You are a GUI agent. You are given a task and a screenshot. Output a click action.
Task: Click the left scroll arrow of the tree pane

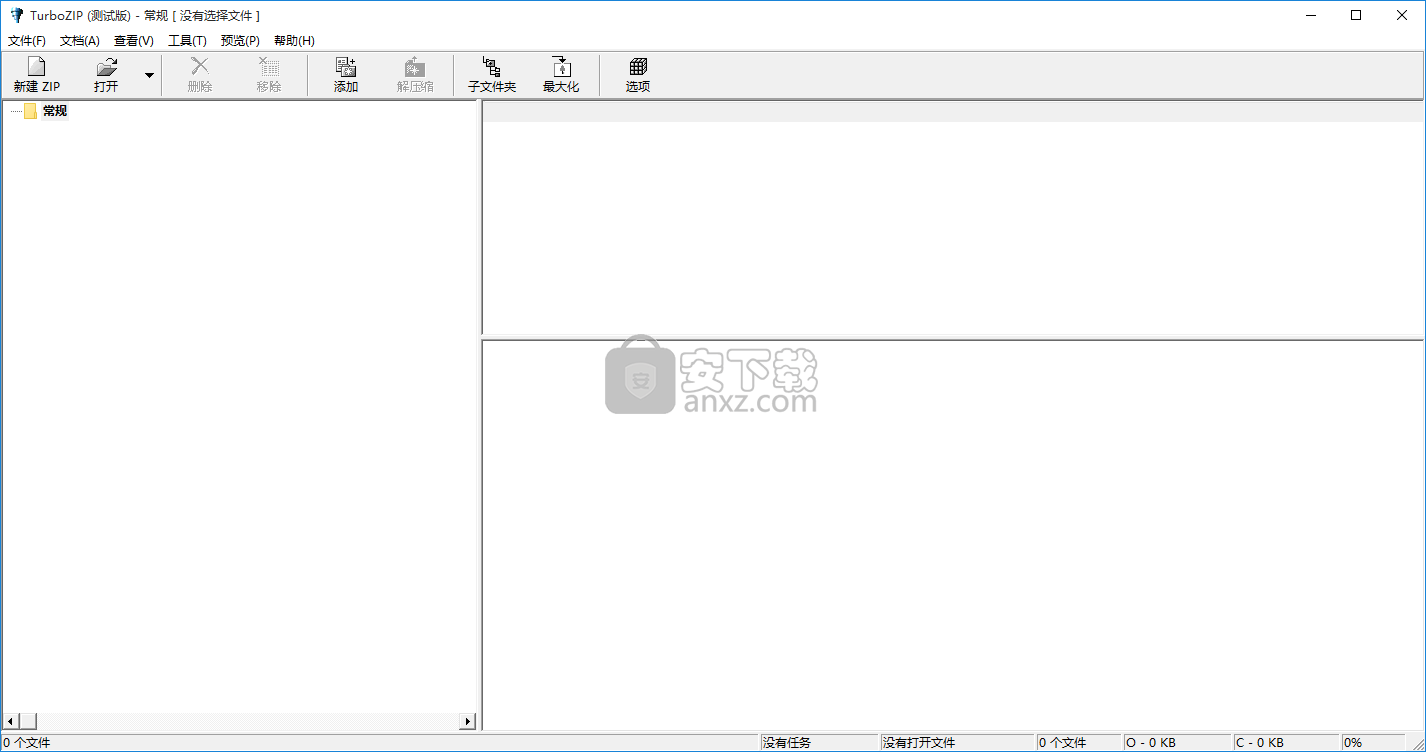[x=10, y=721]
